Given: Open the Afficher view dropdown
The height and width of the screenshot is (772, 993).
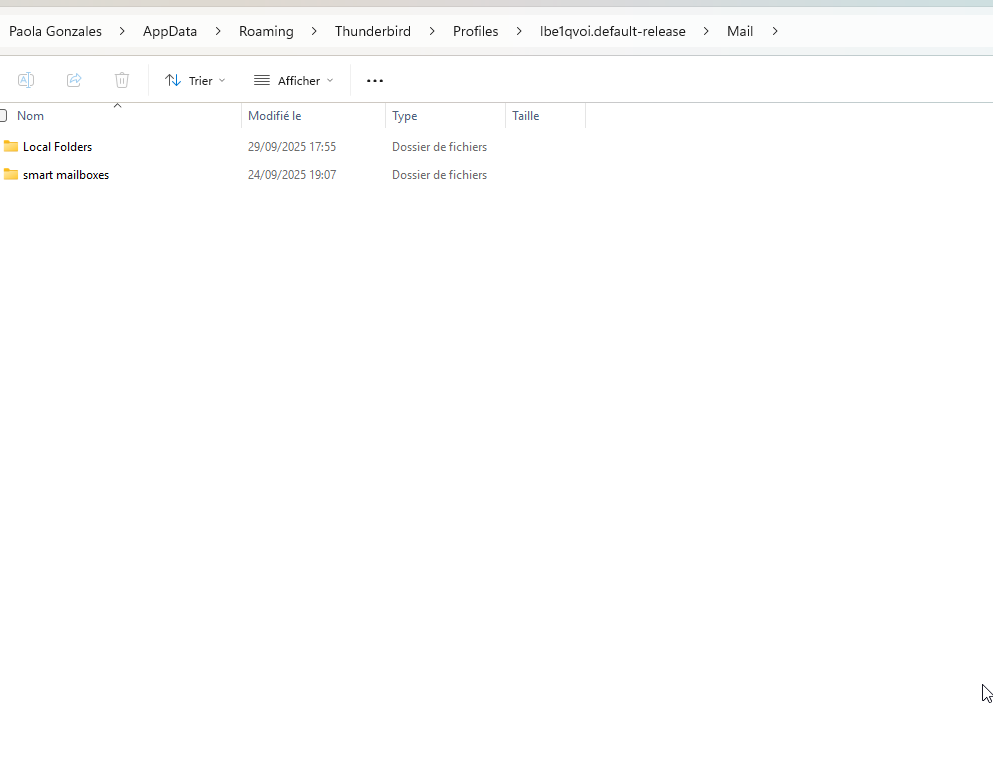Looking at the screenshot, I should point(293,80).
